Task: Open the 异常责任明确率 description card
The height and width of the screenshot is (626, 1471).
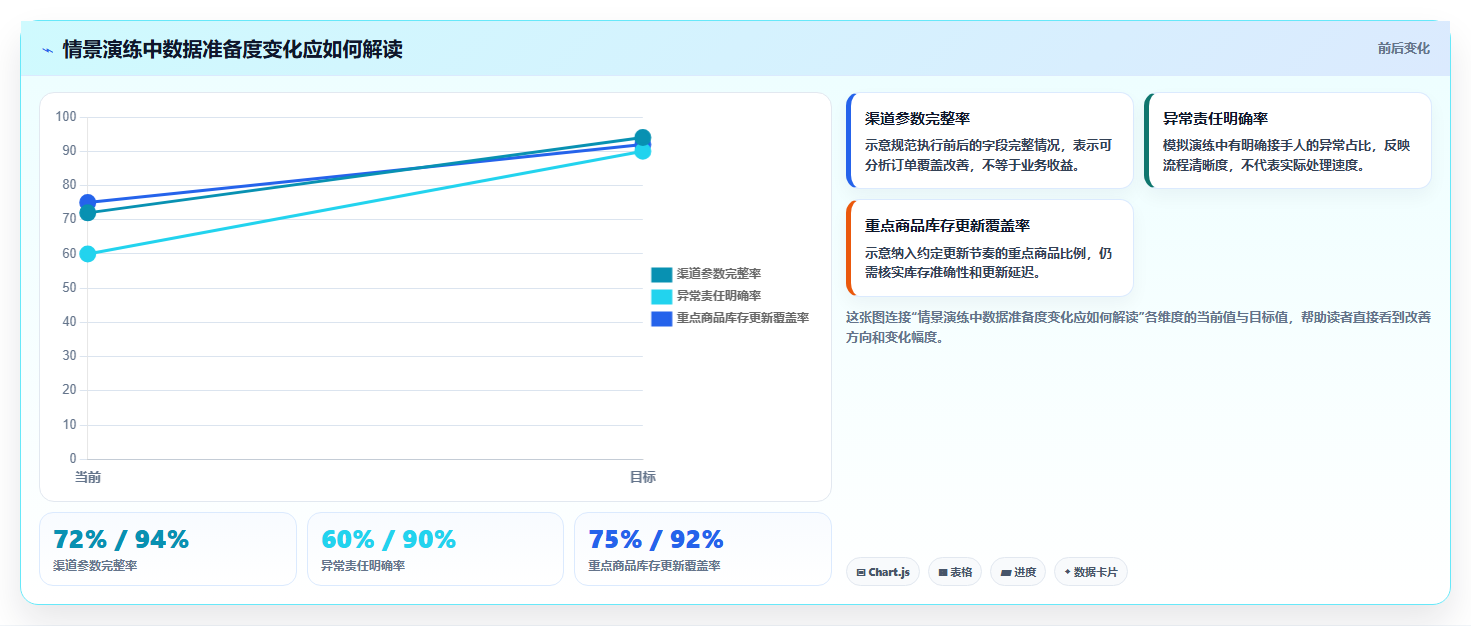Action: [1288, 140]
